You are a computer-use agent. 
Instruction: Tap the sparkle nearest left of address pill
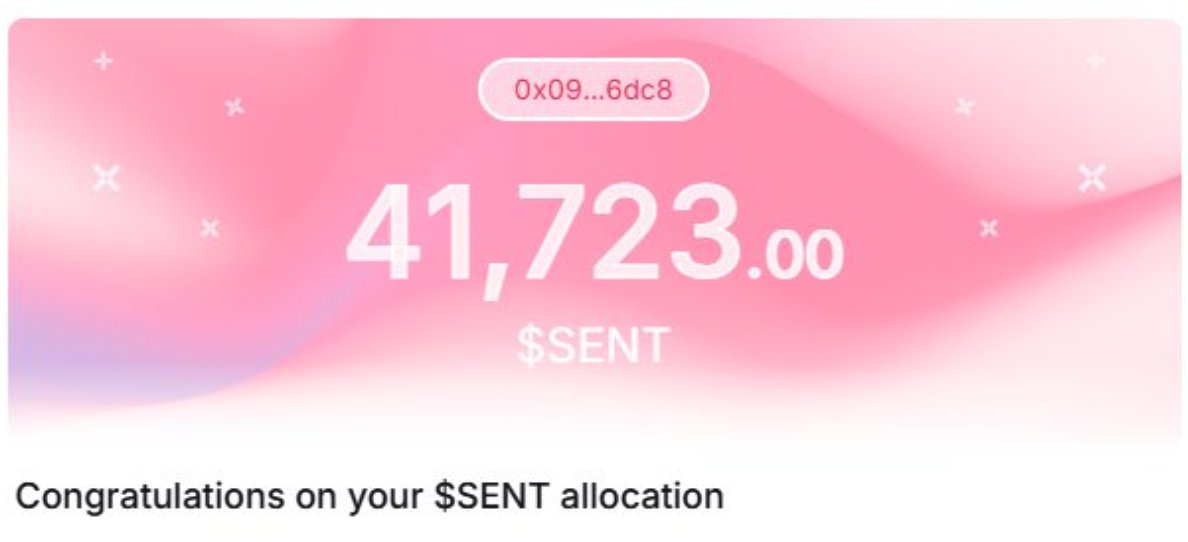tap(235, 106)
